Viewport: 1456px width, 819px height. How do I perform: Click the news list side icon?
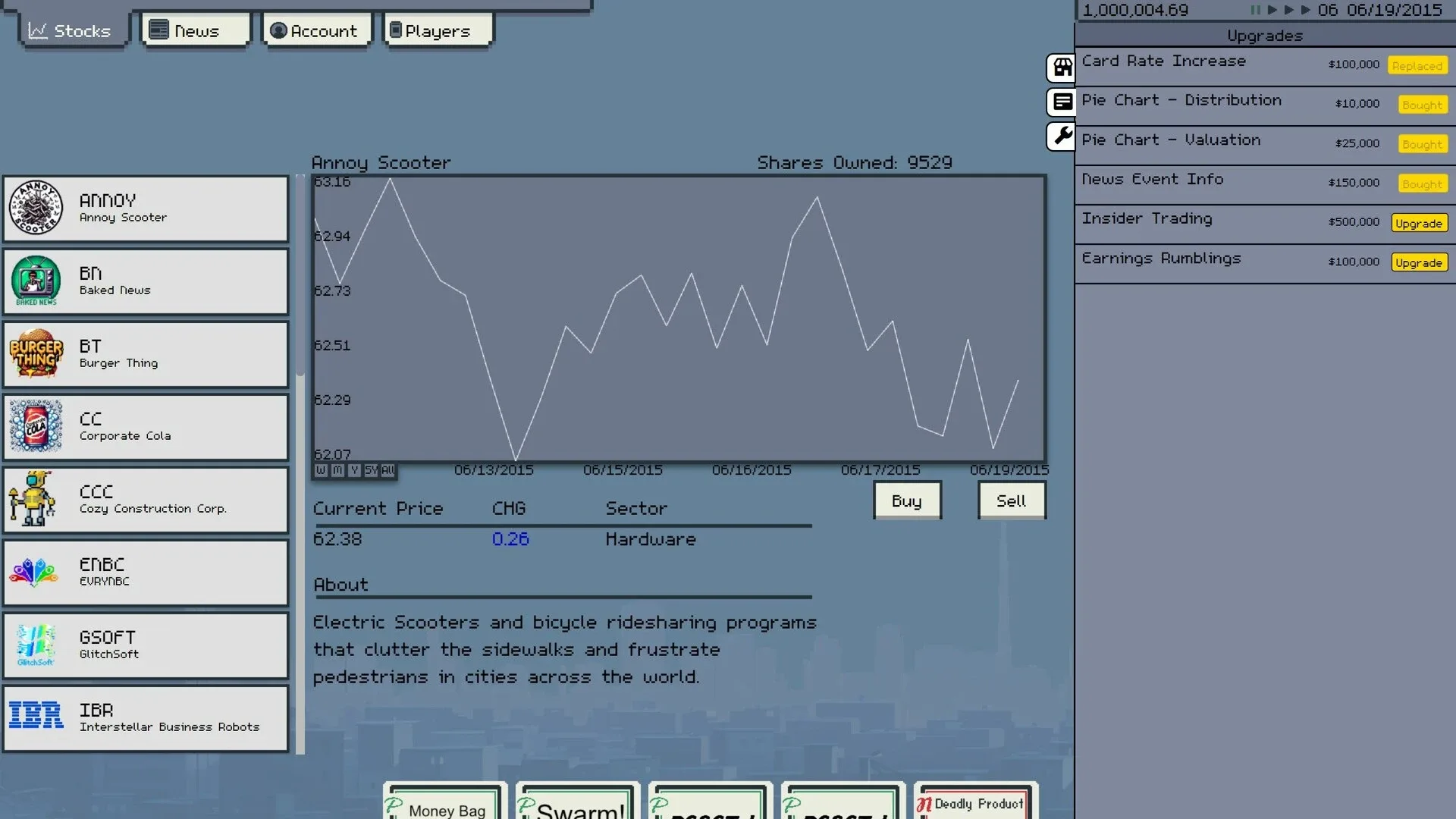tap(1062, 102)
